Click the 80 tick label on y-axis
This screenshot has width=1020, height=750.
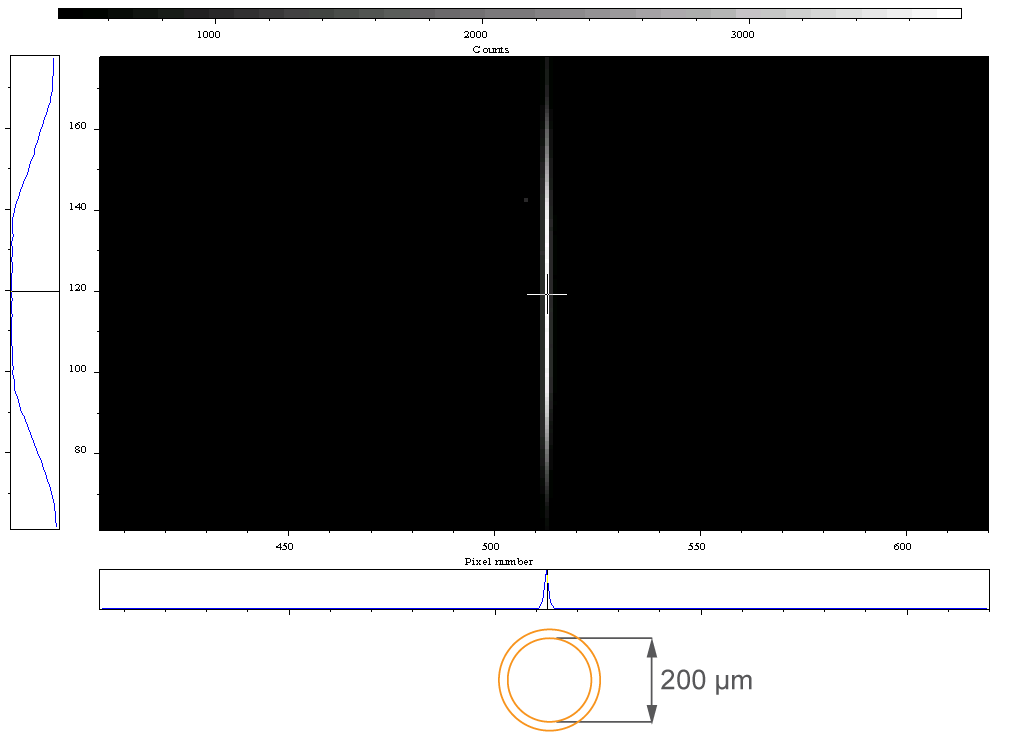[80, 449]
